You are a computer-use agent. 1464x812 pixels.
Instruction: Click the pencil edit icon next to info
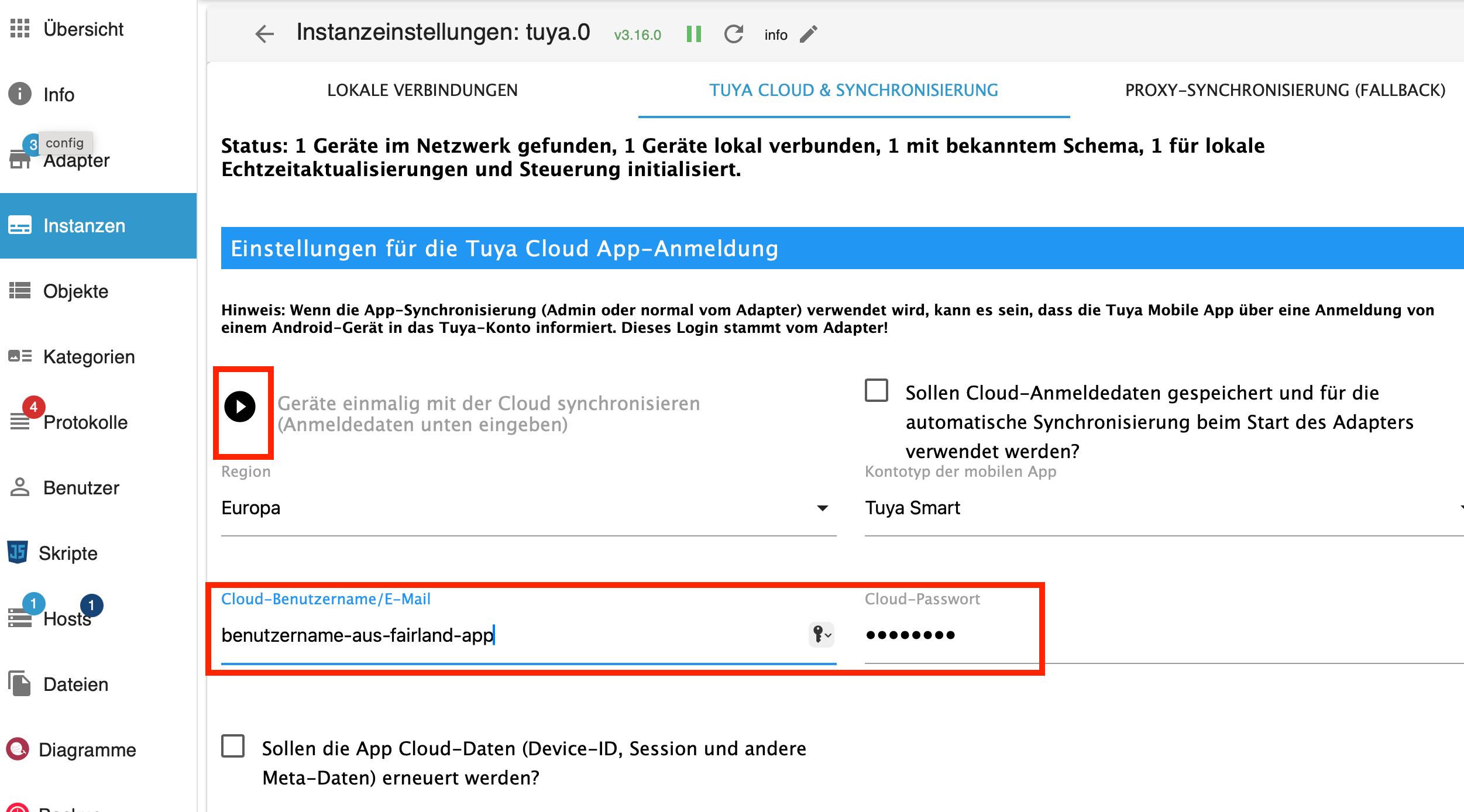809,35
